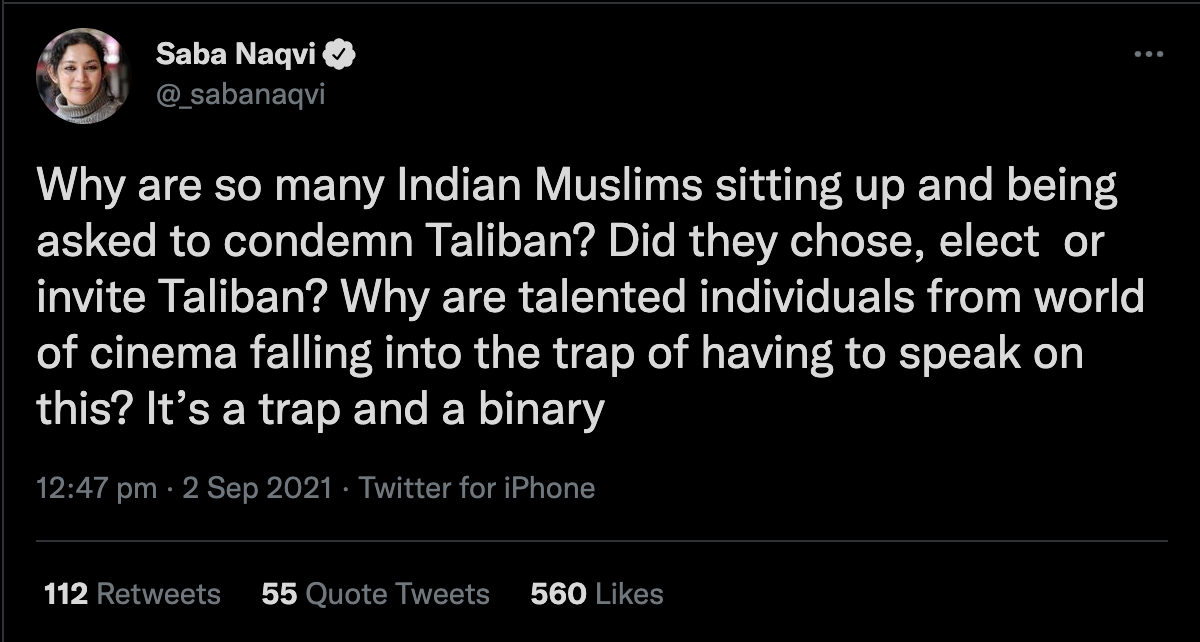This screenshot has width=1200, height=642.
Task: Click the tweet line beginning 'of cinema falling'
Action: click(x=561, y=355)
